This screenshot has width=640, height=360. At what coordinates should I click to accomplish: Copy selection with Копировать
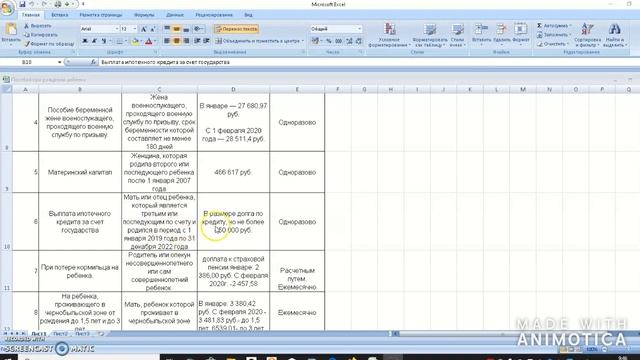(40, 35)
